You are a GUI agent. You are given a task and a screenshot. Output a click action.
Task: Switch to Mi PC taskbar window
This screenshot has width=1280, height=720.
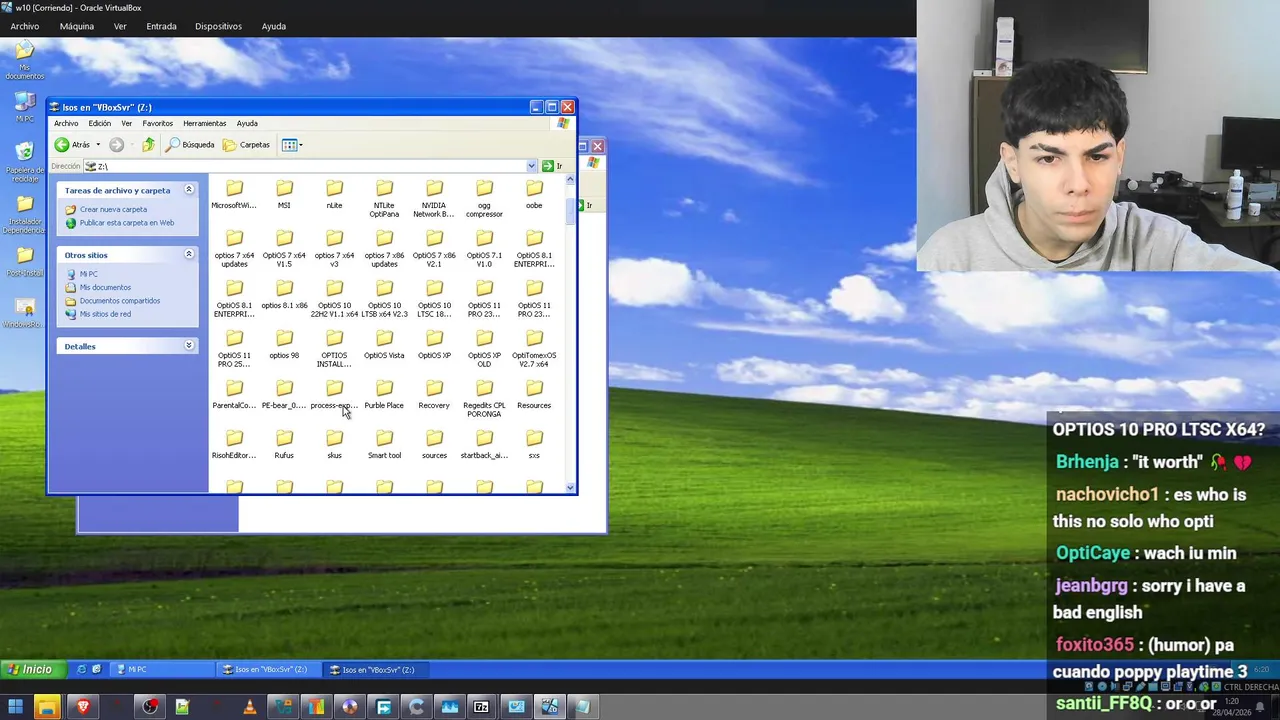[160, 669]
